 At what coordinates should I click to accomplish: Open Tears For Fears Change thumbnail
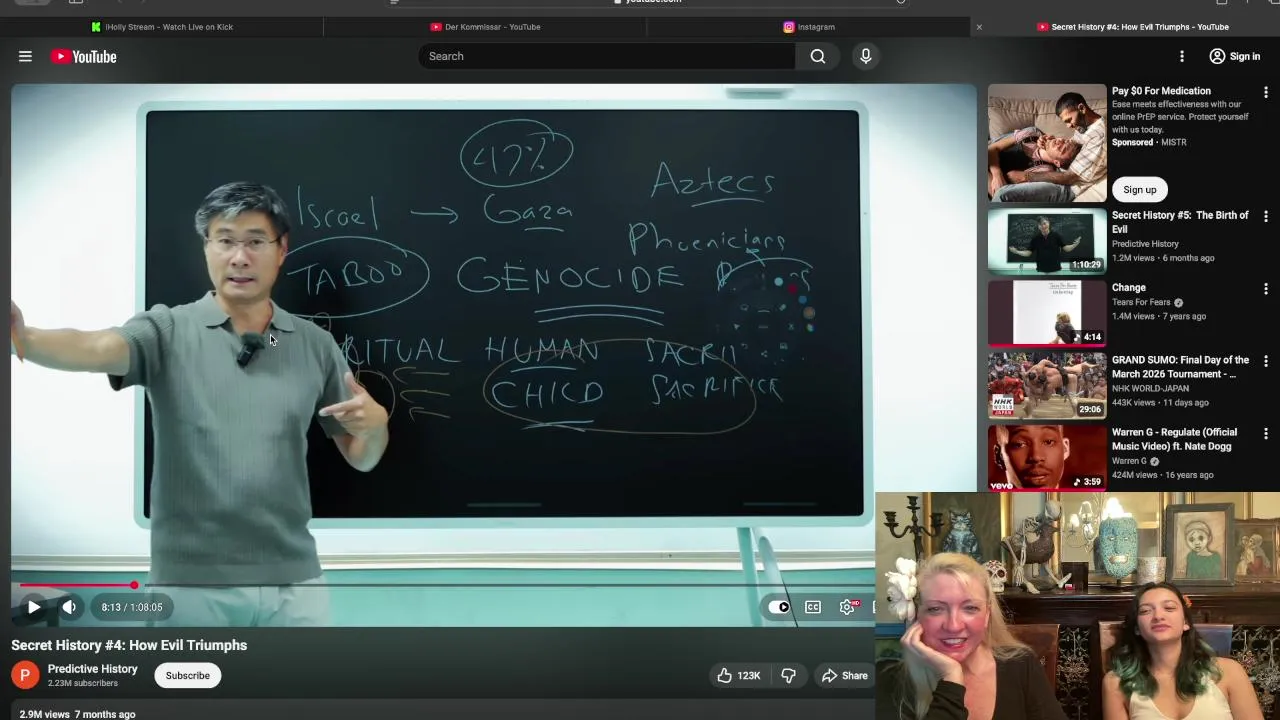(x=1047, y=313)
